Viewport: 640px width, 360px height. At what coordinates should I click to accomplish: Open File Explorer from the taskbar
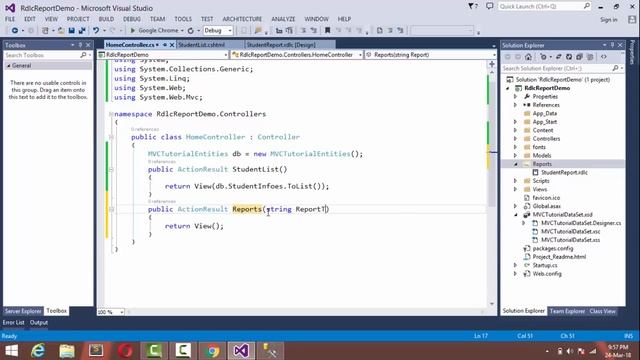67,351
